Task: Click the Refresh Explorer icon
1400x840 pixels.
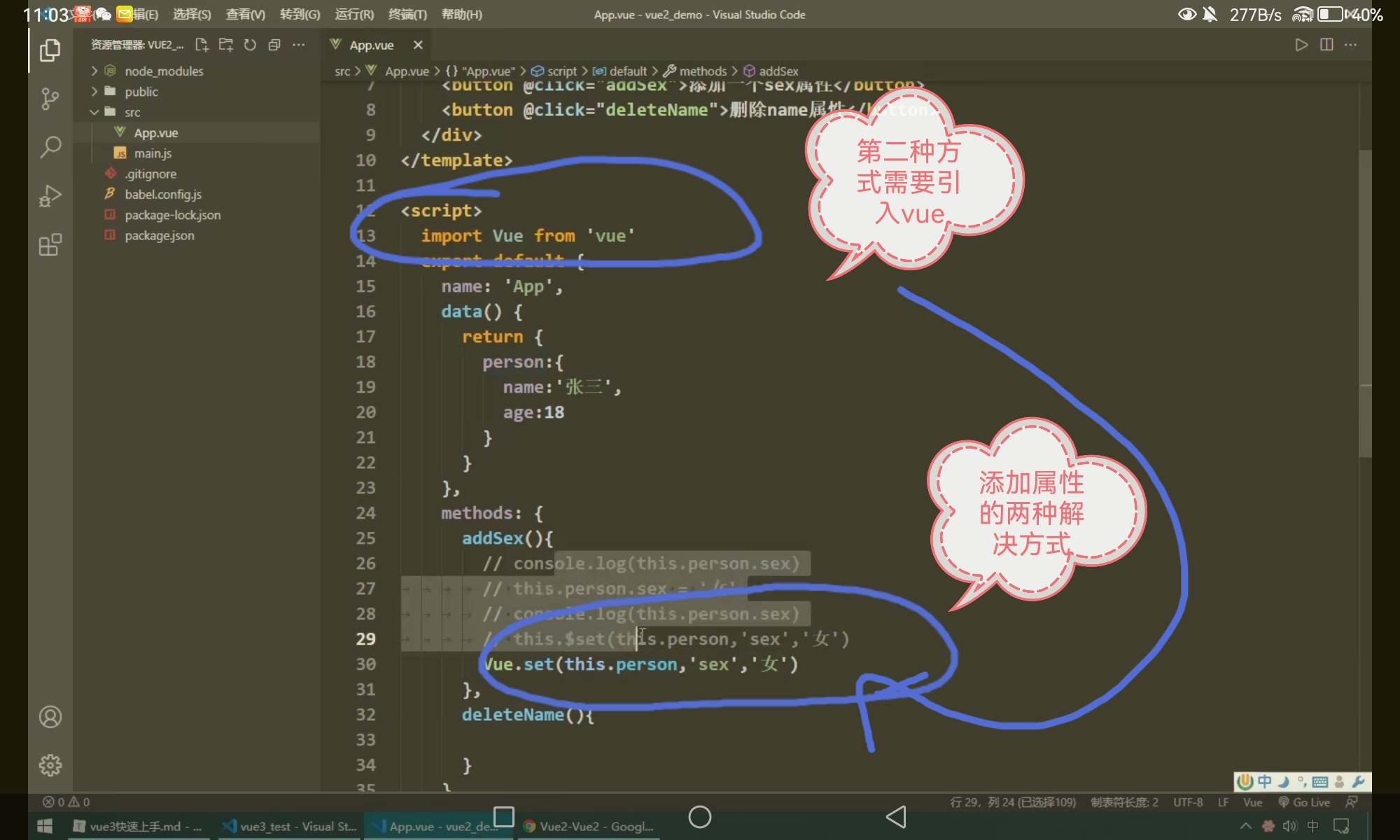Action: pyautogui.click(x=250, y=45)
